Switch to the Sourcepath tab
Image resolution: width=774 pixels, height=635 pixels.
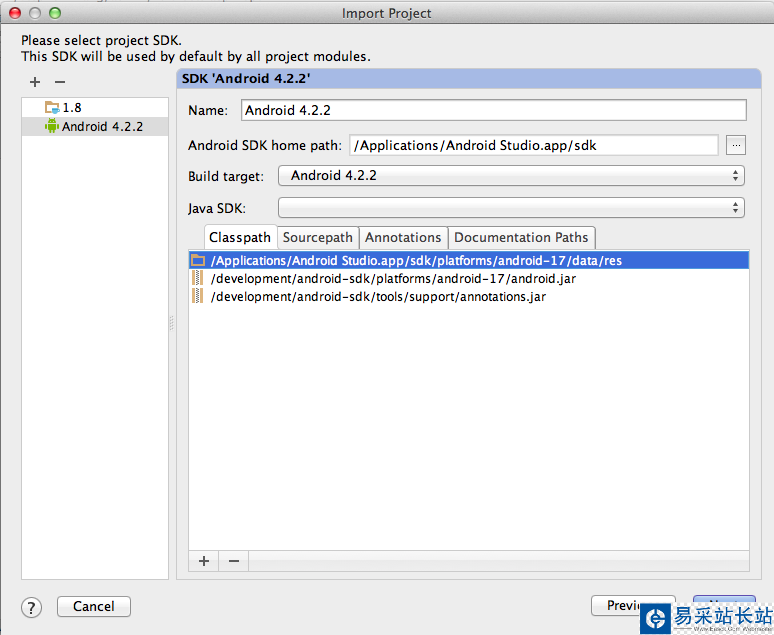[317, 238]
